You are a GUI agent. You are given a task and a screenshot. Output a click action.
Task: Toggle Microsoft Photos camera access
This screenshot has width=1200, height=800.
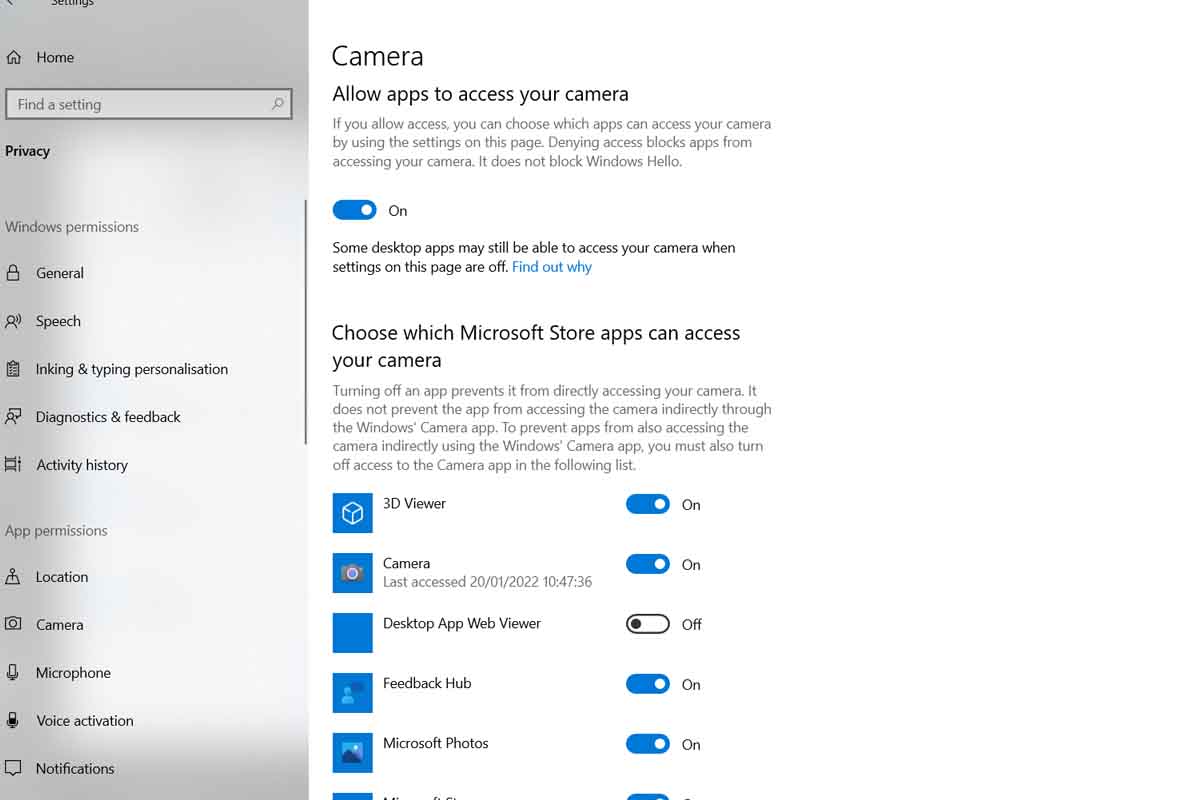647,744
